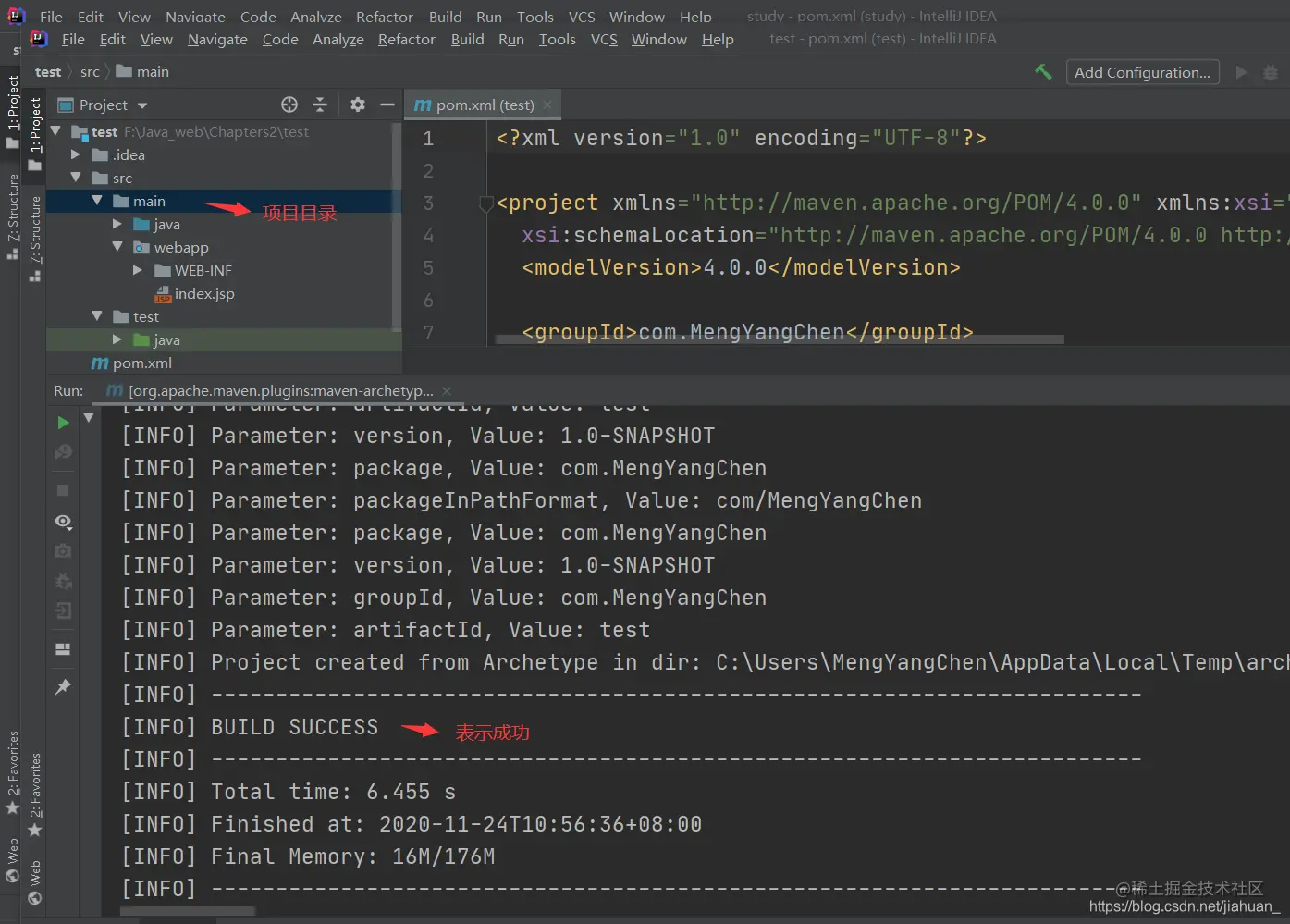Click the IntelliJ logo in the test window

pos(38,39)
